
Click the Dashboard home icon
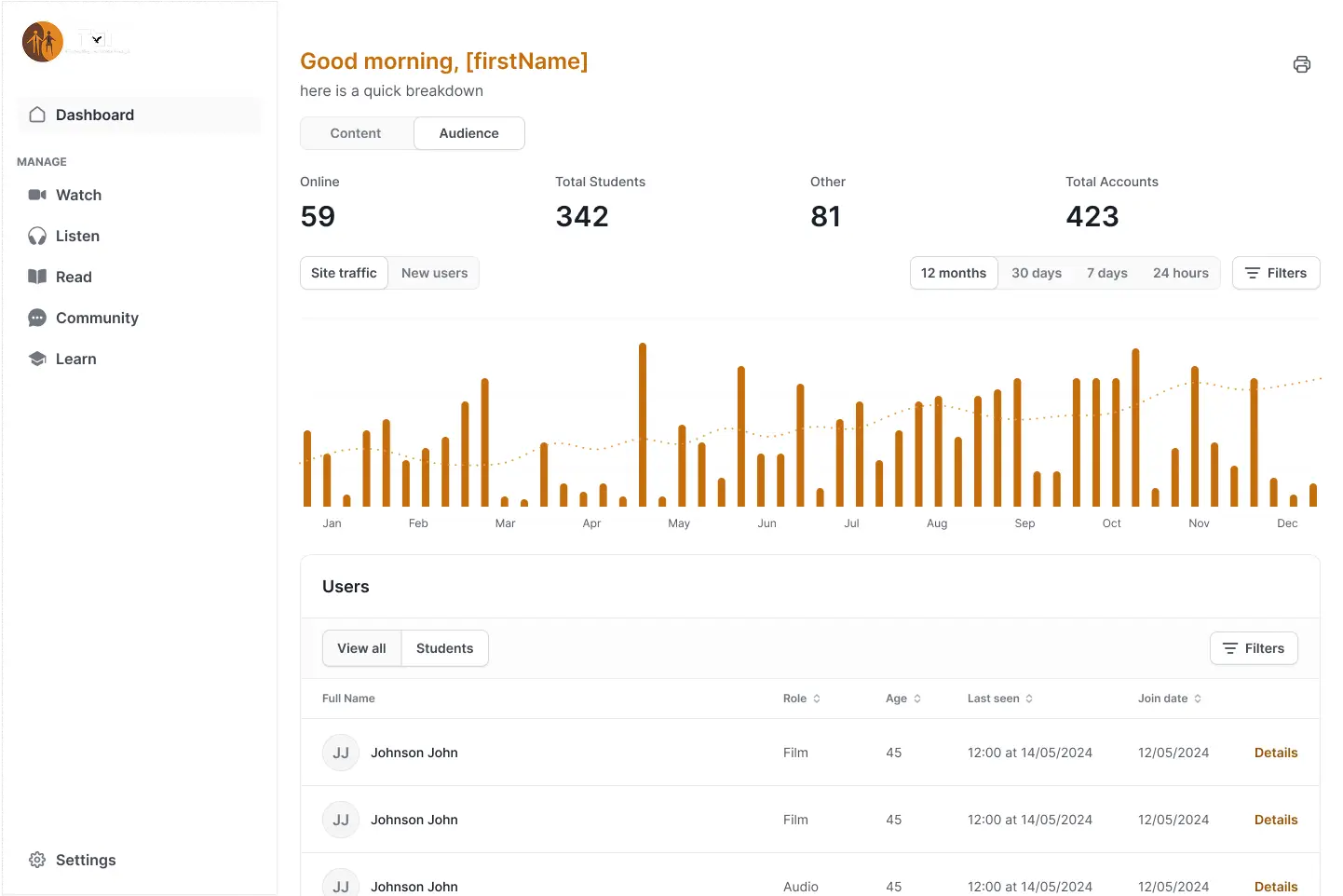point(37,115)
